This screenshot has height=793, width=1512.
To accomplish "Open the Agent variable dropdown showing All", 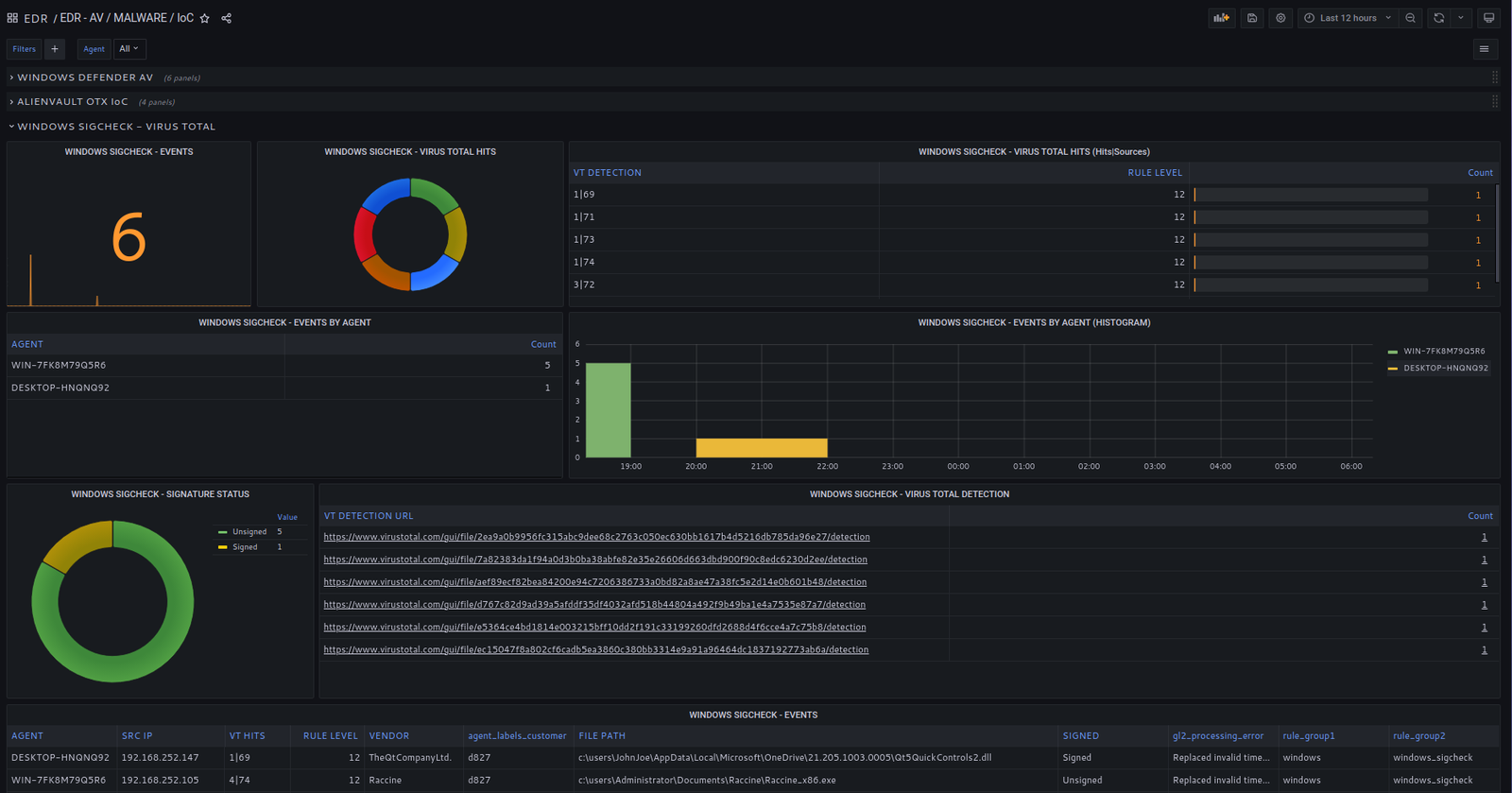I will tap(129, 49).
